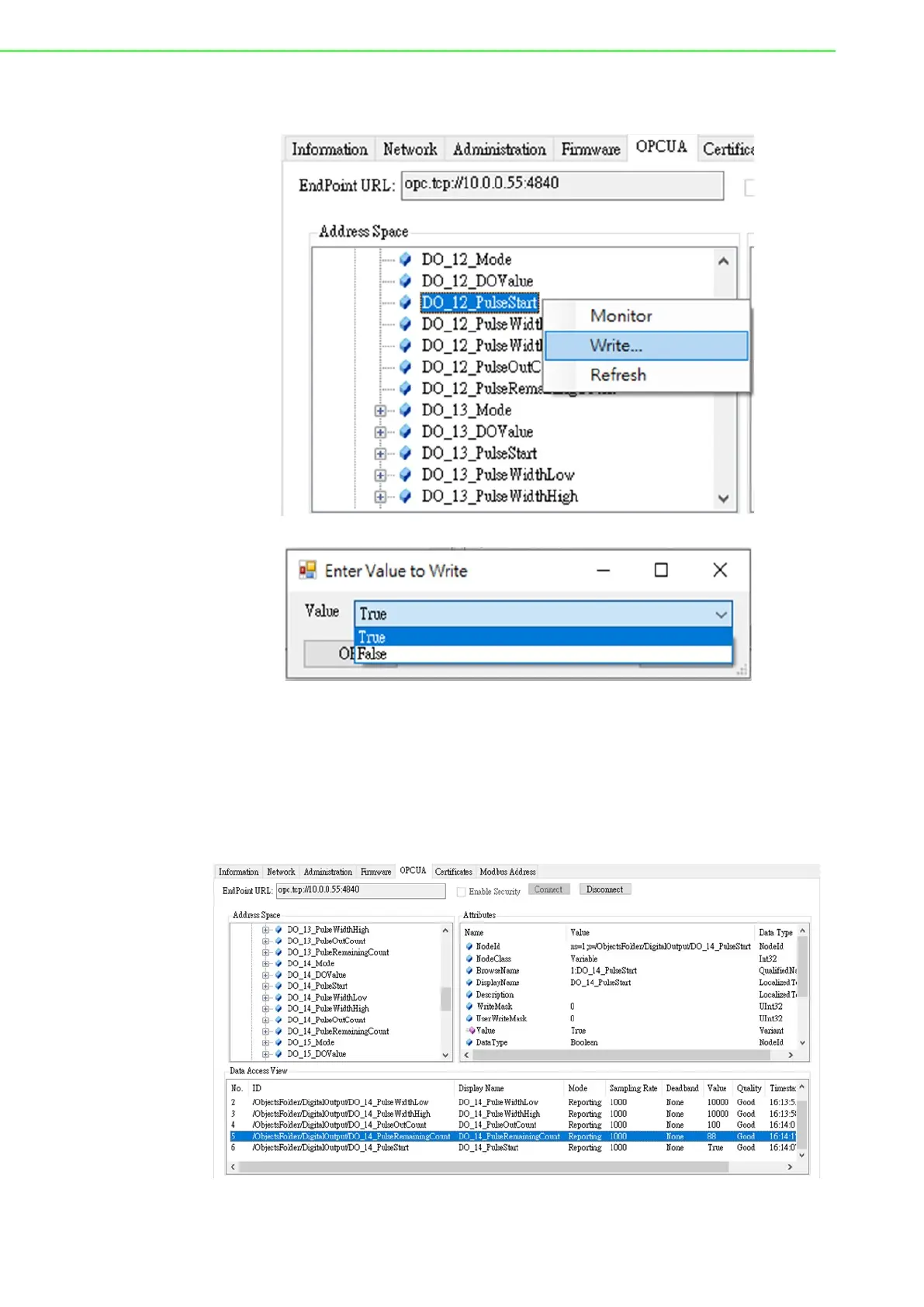Click the node icon beside DO_13_PulseStart
924x1307 pixels.
click(405, 453)
